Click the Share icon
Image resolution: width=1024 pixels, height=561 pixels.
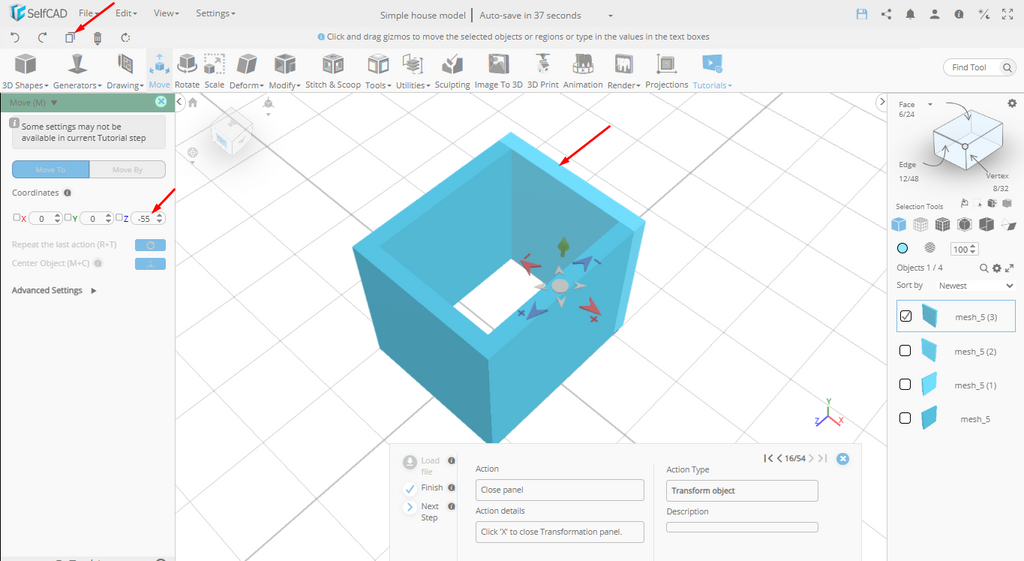(886, 14)
